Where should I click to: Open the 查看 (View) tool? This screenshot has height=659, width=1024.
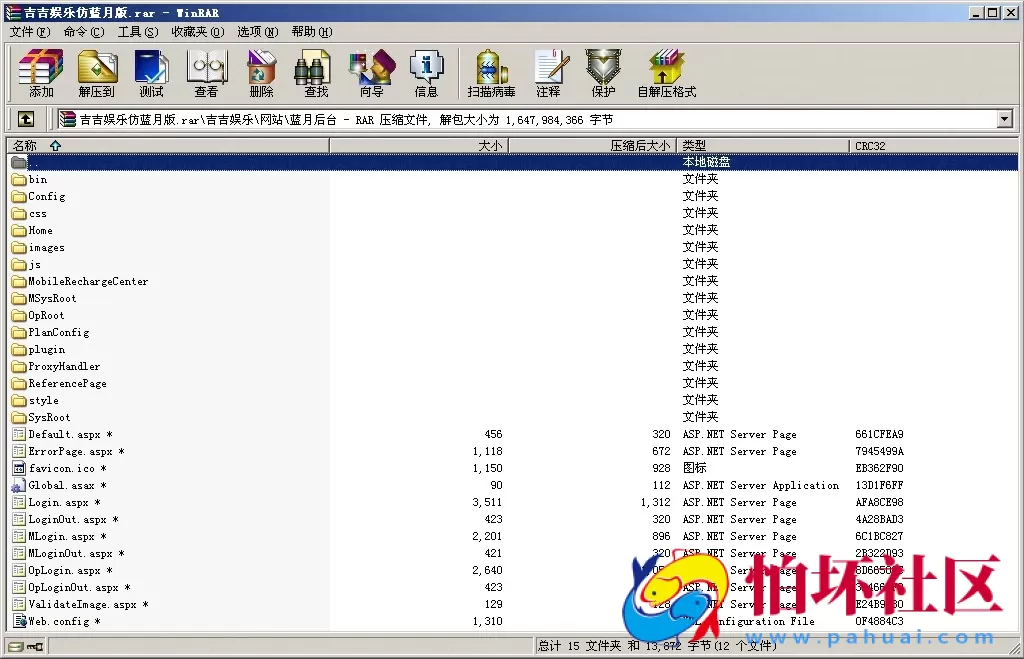click(206, 73)
